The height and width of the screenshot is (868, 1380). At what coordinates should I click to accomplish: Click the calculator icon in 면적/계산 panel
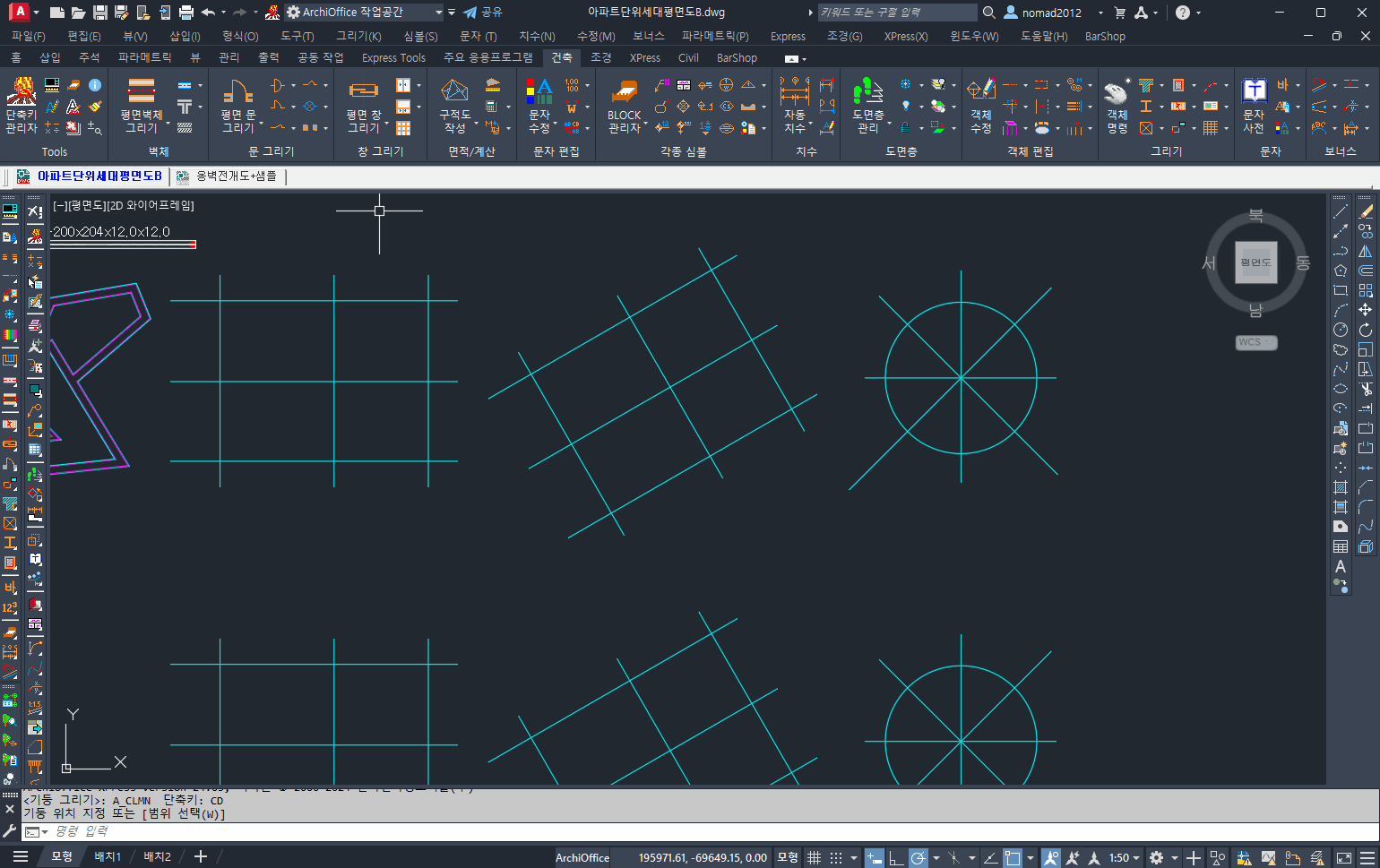coord(492,107)
